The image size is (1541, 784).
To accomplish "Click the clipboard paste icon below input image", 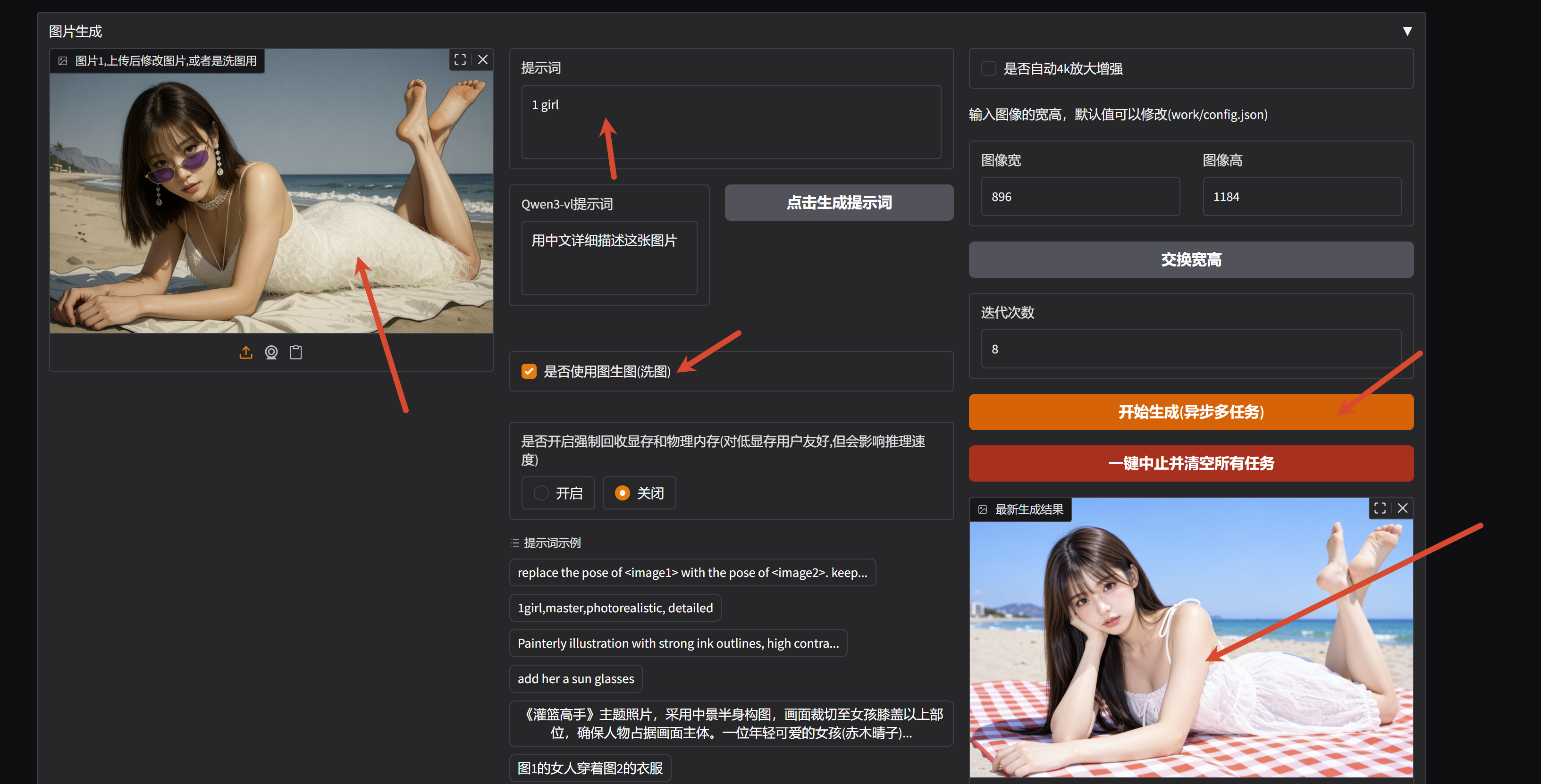I will point(296,352).
